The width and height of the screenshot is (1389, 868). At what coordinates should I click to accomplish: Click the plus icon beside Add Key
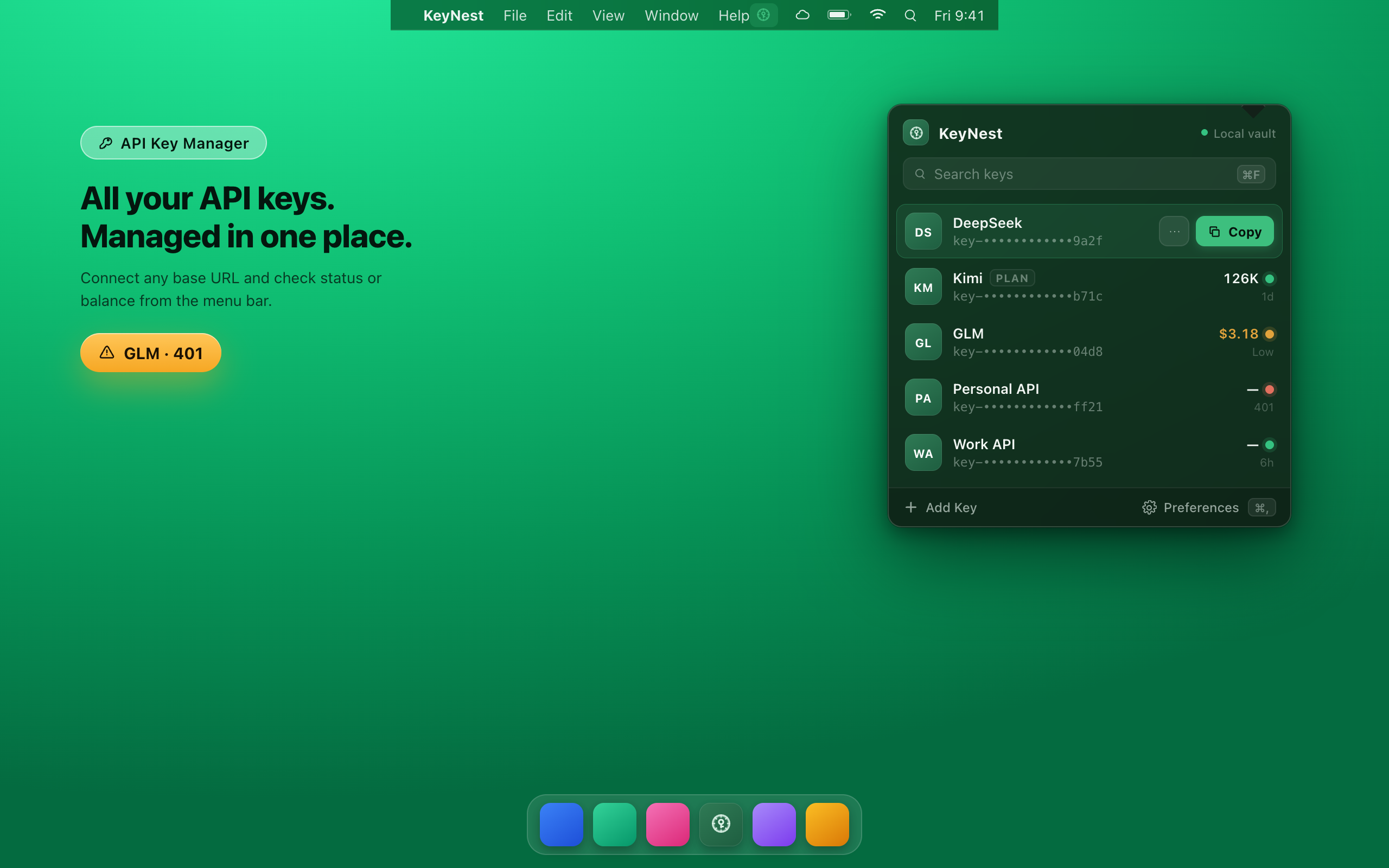coord(911,507)
